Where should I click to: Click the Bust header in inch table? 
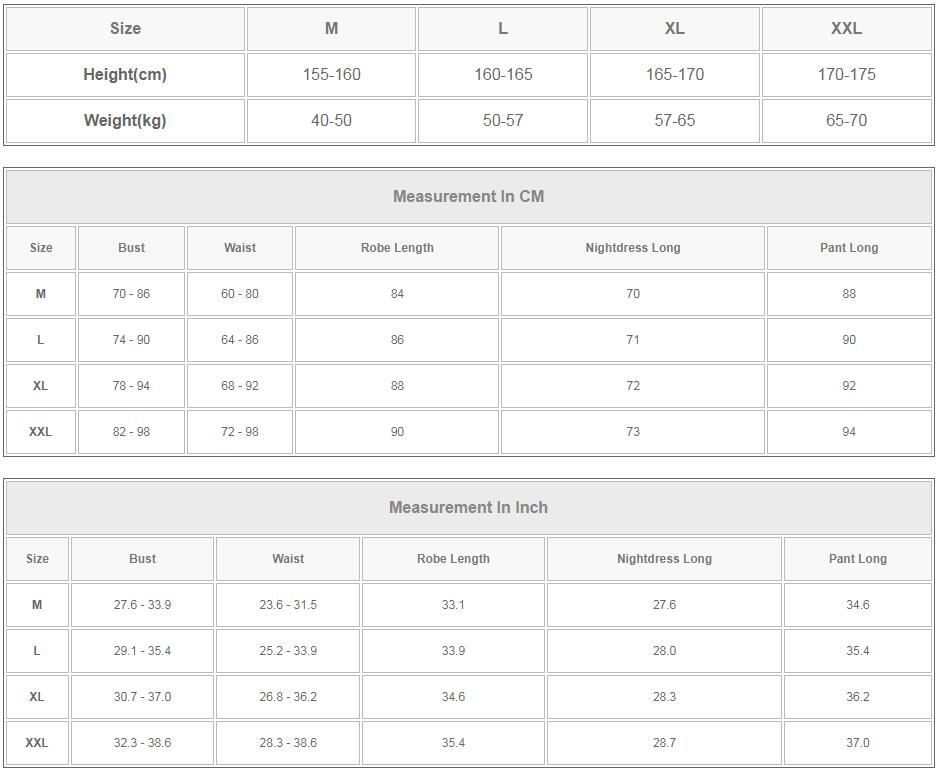142,559
